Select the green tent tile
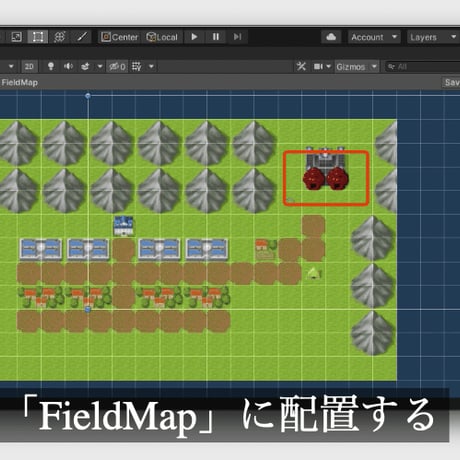The height and width of the screenshot is (460, 460). coord(314,273)
